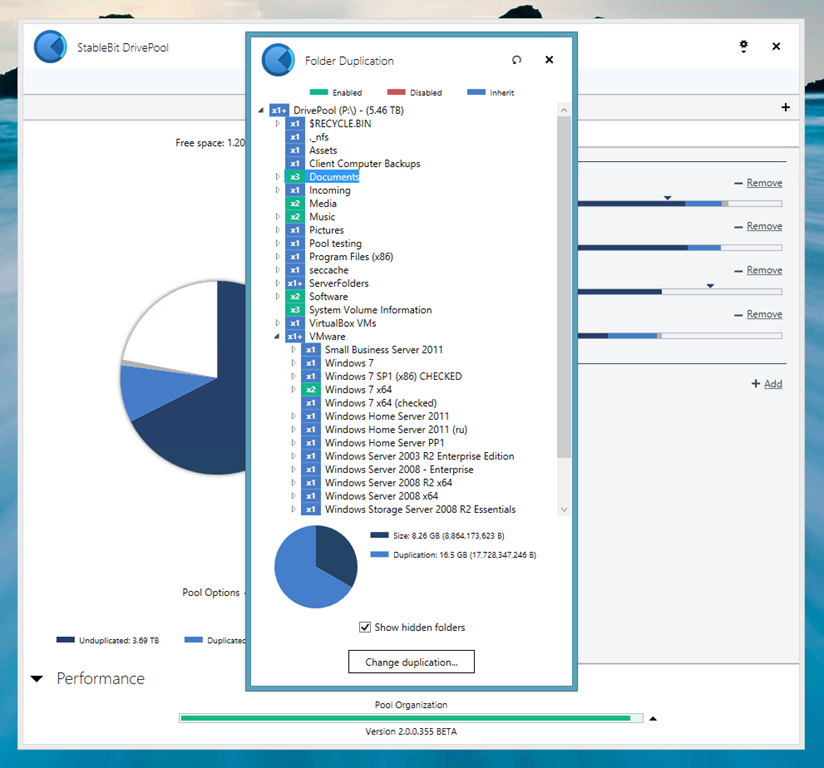The height and width of the screenshot is (768, 824).
Task: Click the x1 badge beside Pool testing
Action: pyautogui.click(x=295, y=243)
